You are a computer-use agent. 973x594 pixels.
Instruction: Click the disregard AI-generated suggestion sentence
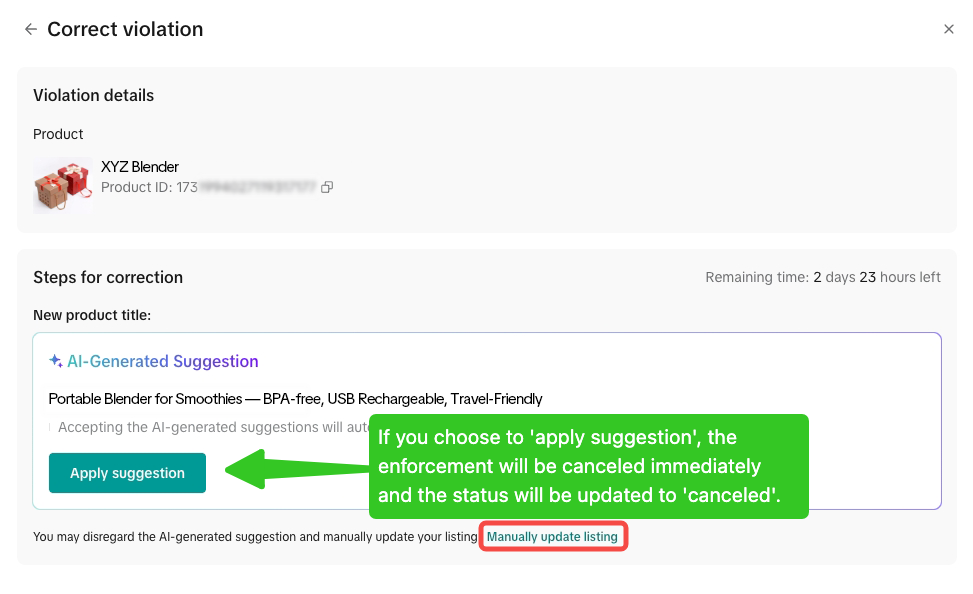tap(255, 536)
